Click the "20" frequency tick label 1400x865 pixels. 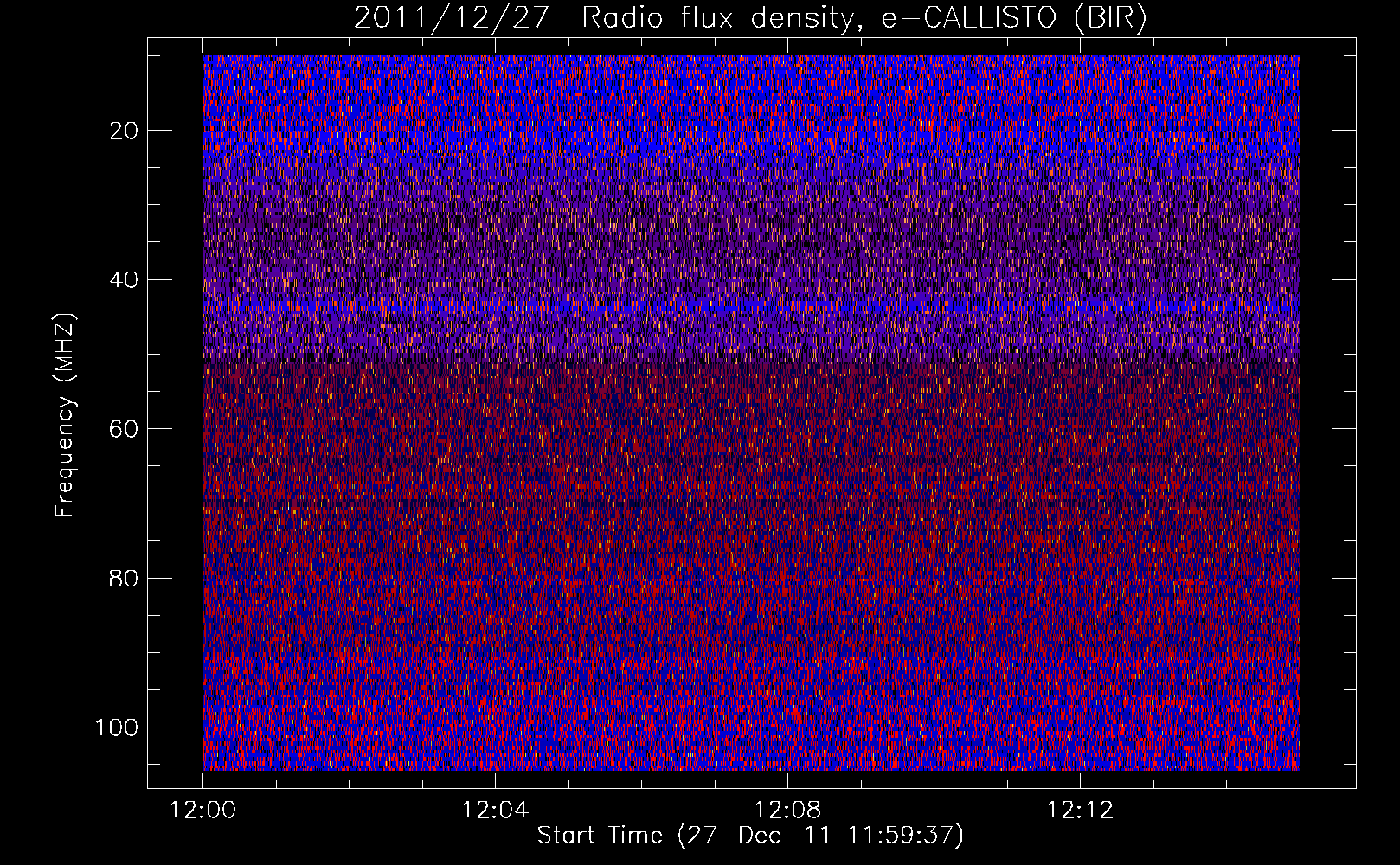click(x=125, y=131)
